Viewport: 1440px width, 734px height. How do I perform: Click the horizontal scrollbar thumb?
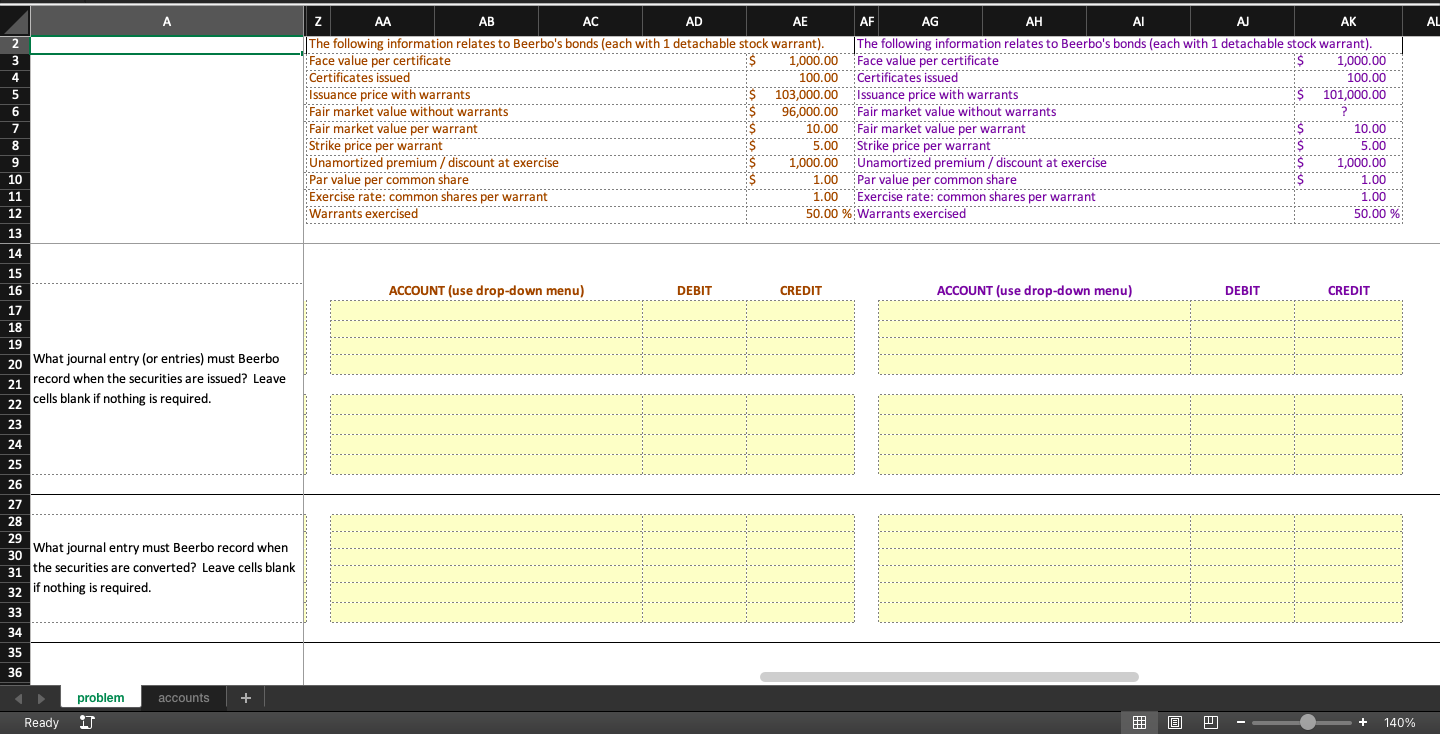pos(948,677)
